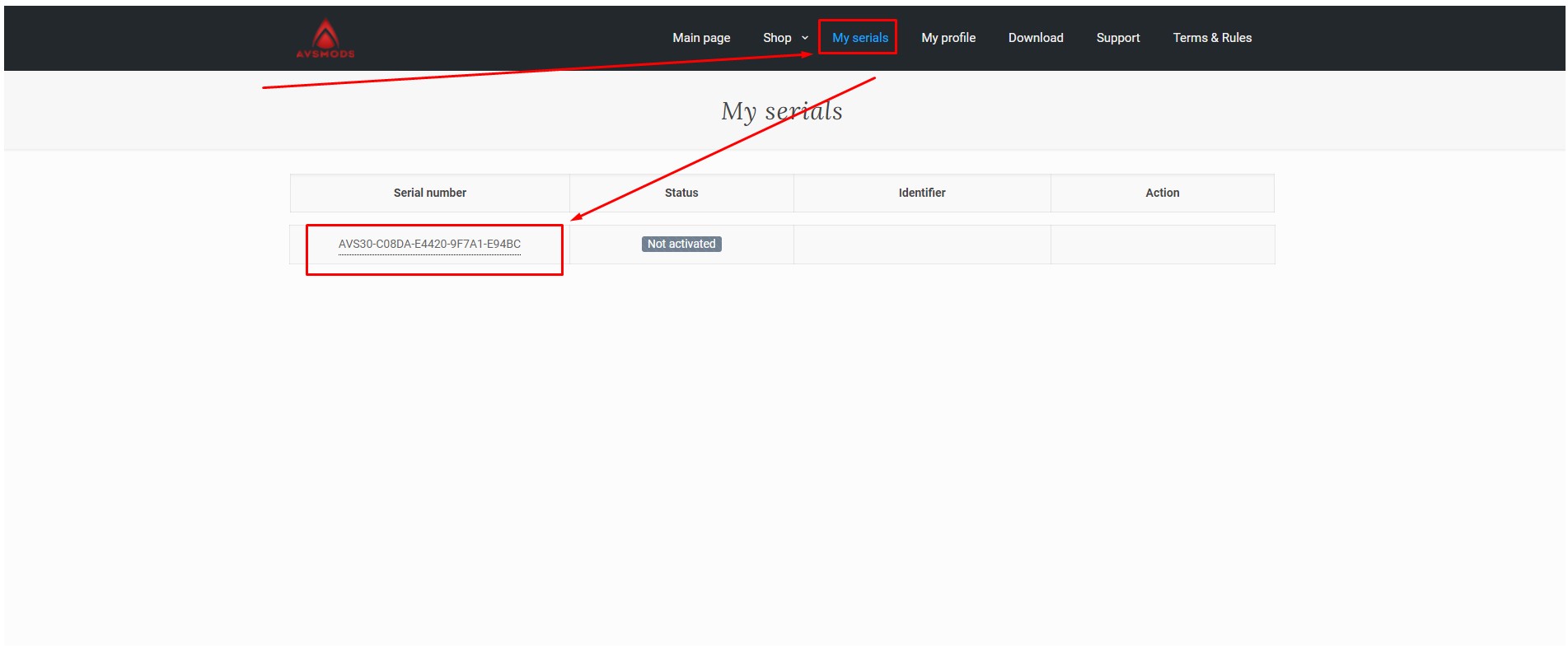Click the AVSMODS text under the logo

point(325,54)
